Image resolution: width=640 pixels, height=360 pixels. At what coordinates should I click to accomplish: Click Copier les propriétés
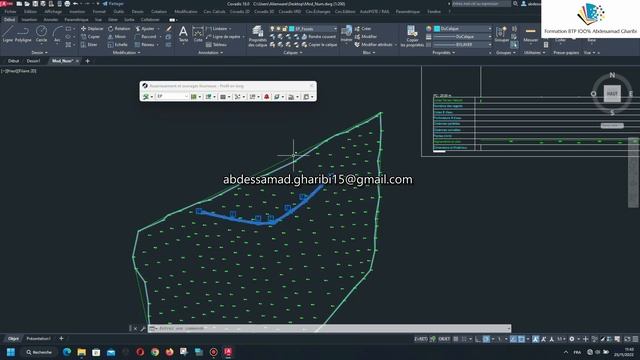[412, 36]
